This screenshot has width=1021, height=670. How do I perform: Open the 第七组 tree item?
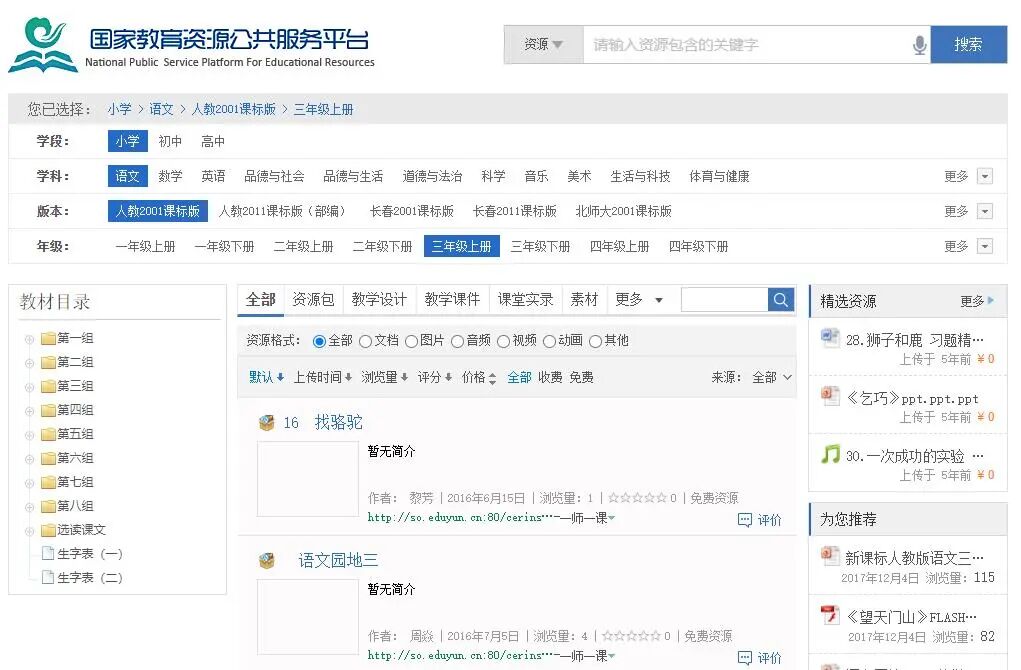coord(75,482)
